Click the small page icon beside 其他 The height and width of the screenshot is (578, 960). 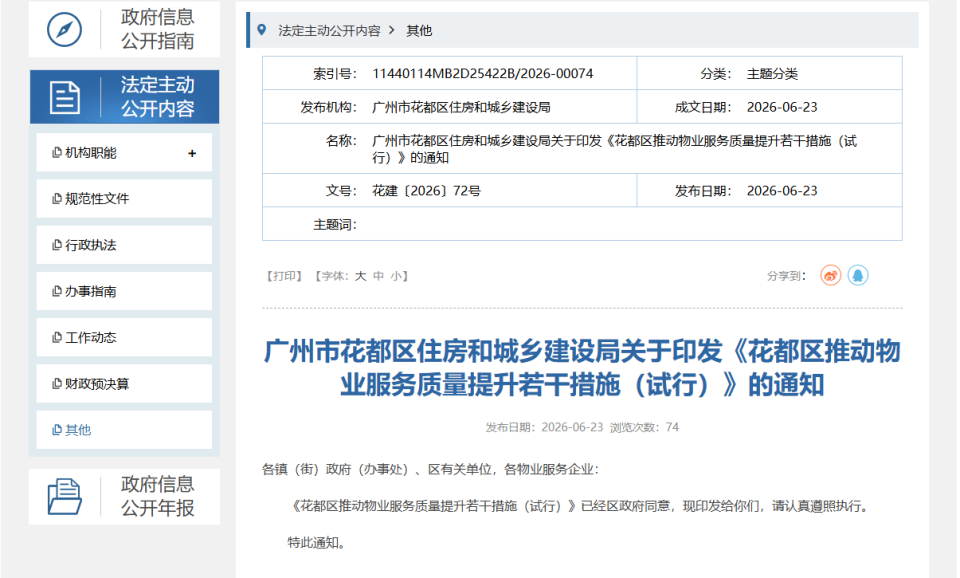57,430
